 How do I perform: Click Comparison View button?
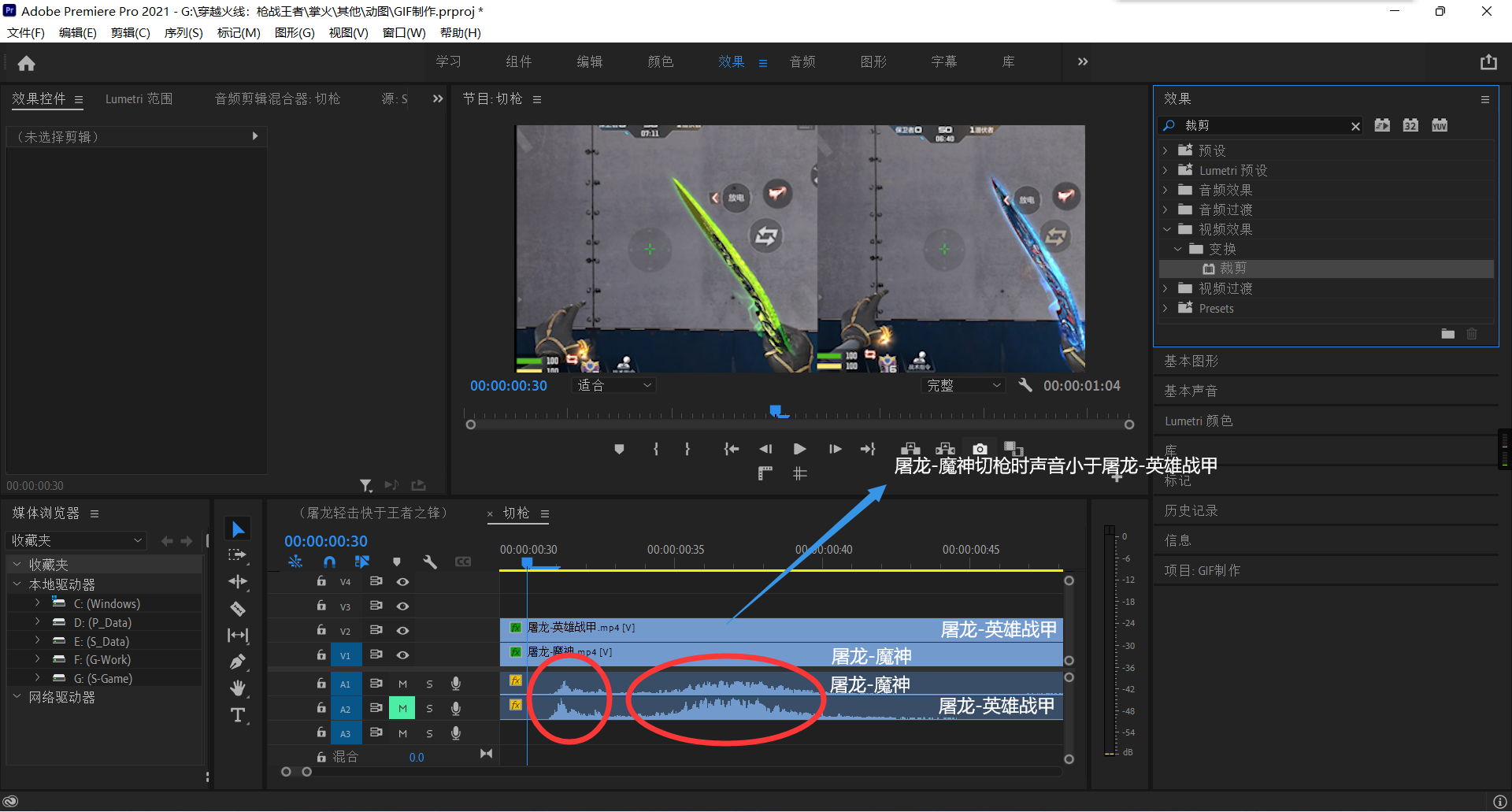(x=1014, y=449)
